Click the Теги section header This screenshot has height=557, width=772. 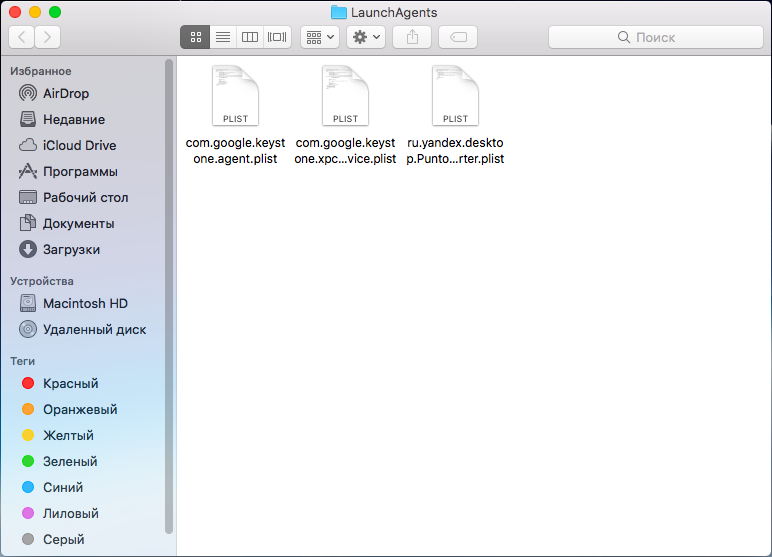coord(23,361)
